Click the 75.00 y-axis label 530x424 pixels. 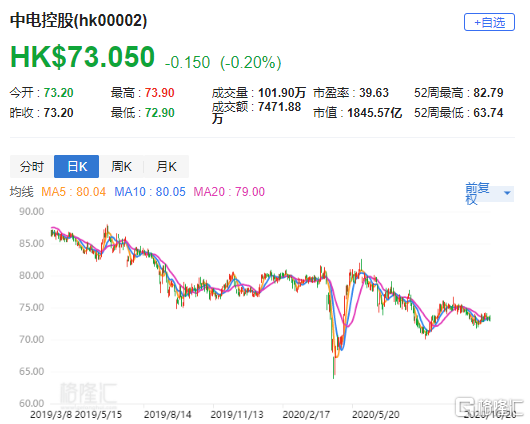tap(31, 307)
